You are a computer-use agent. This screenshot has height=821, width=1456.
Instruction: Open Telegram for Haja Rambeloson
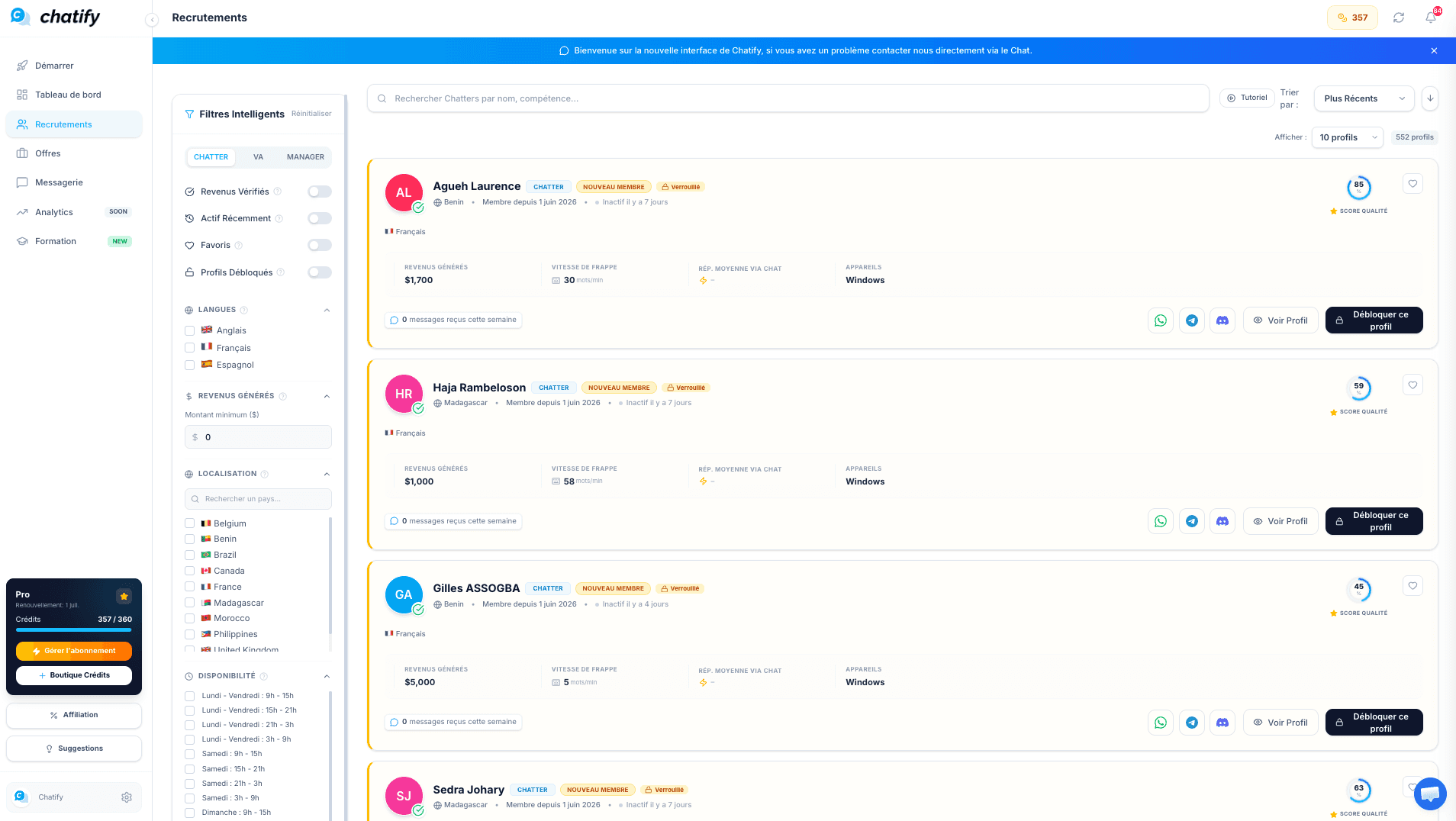point(1192,521)
